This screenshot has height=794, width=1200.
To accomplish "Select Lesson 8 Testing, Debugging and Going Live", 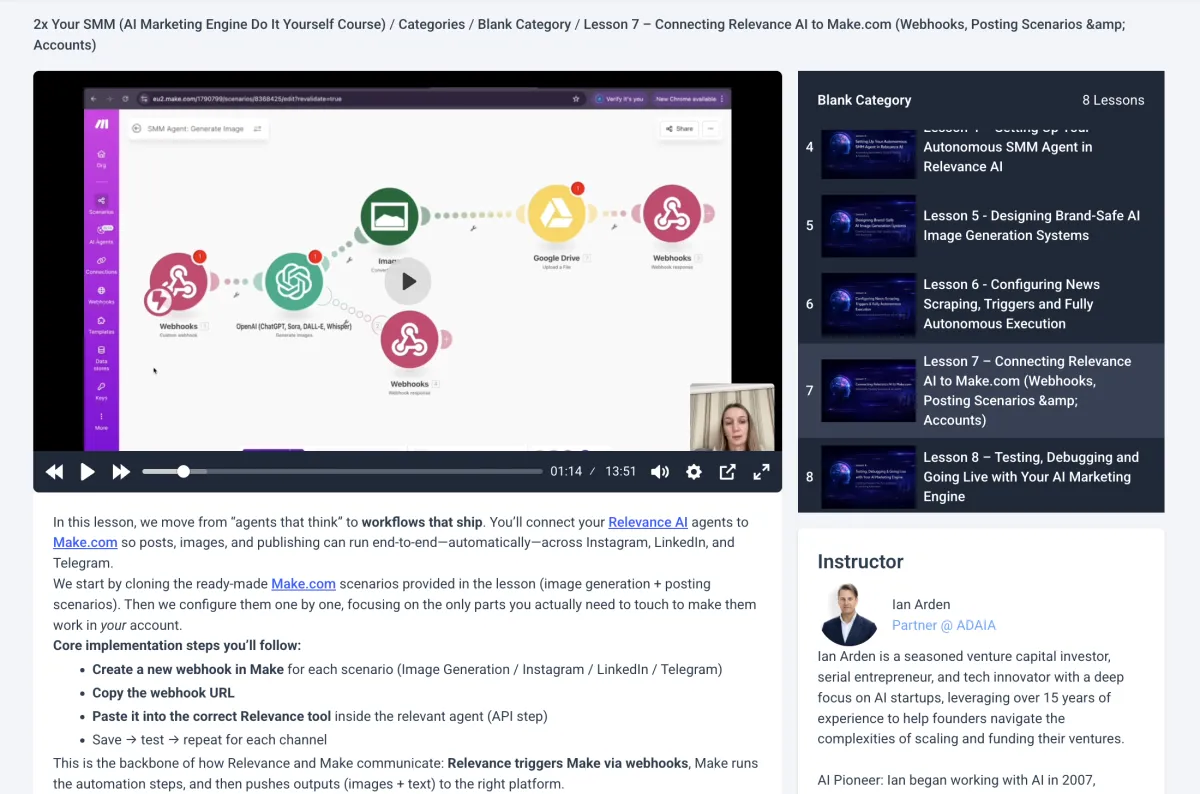I will tap(981, 477).
